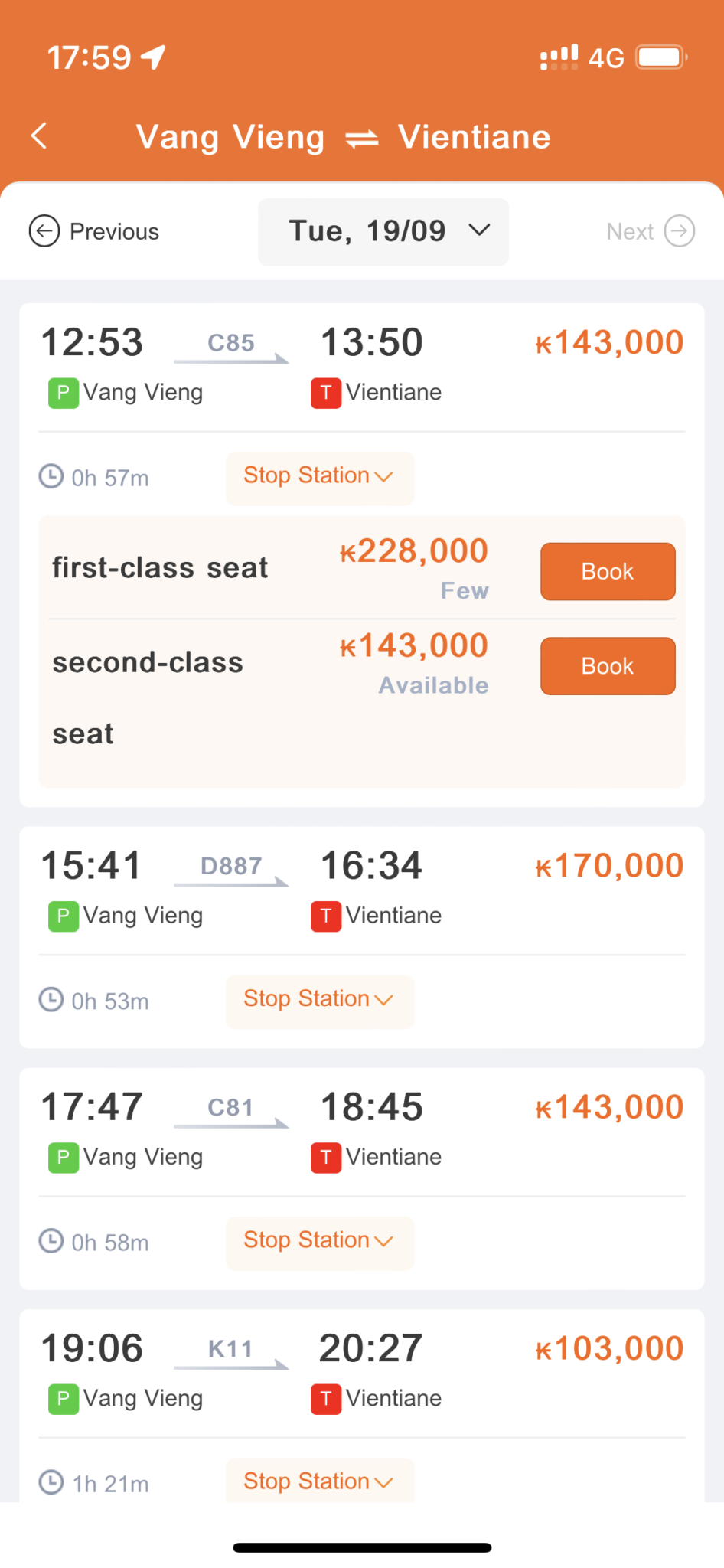The image size is (724, 1568).
Task: Tap the red T badge for 13:50 arrival
Action: (325, 394)
